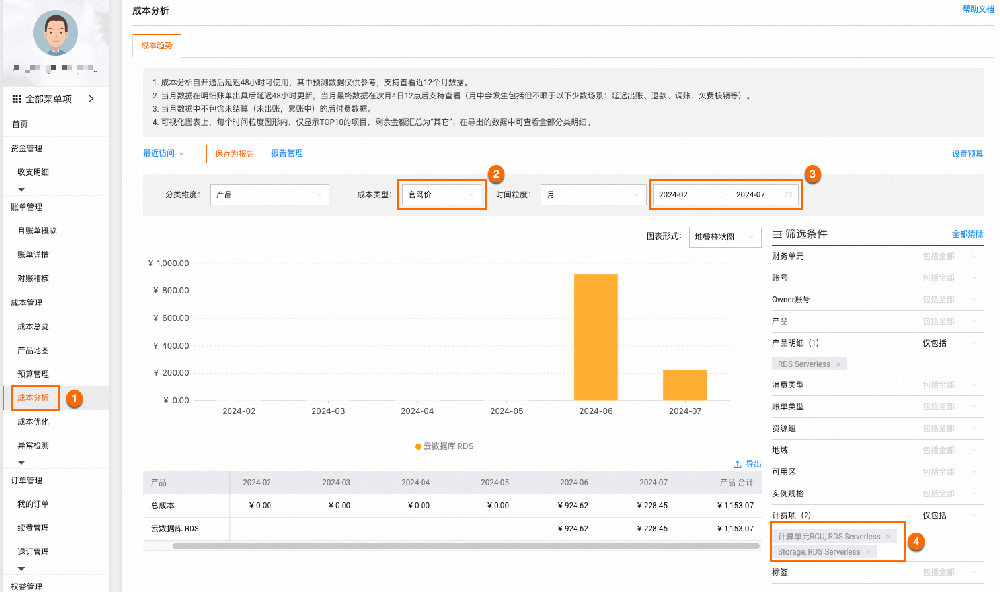Screen dimensions: 1000x592
Task: Click the 导出 export icon above table
Action: [738, 464]
